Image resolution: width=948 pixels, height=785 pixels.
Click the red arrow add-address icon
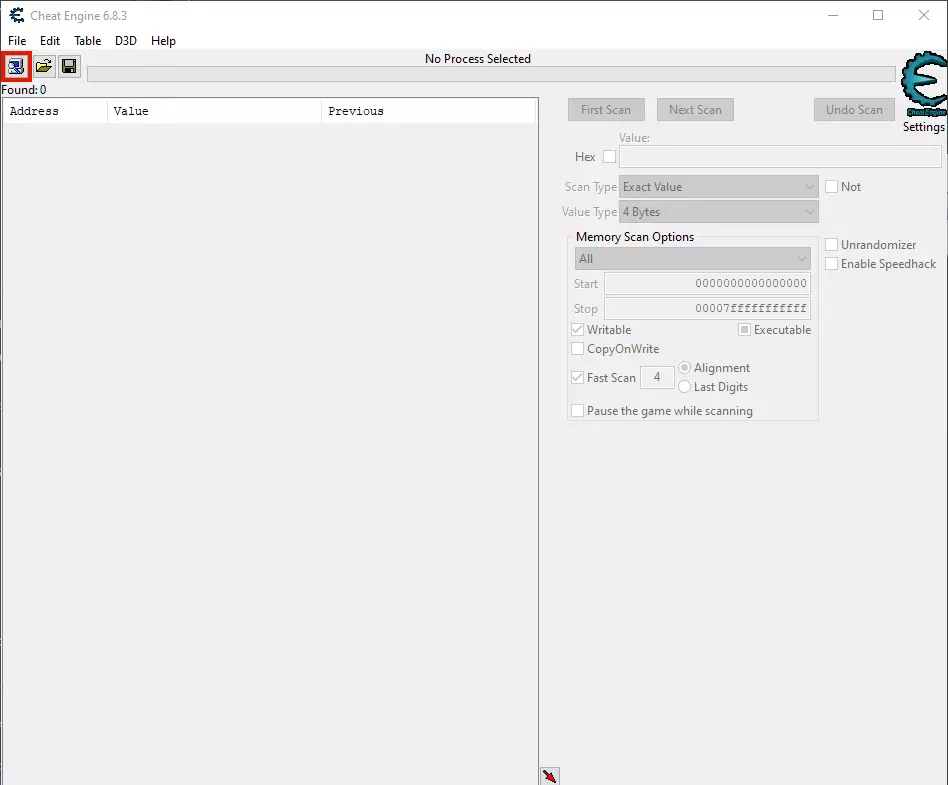pos(550,776)
